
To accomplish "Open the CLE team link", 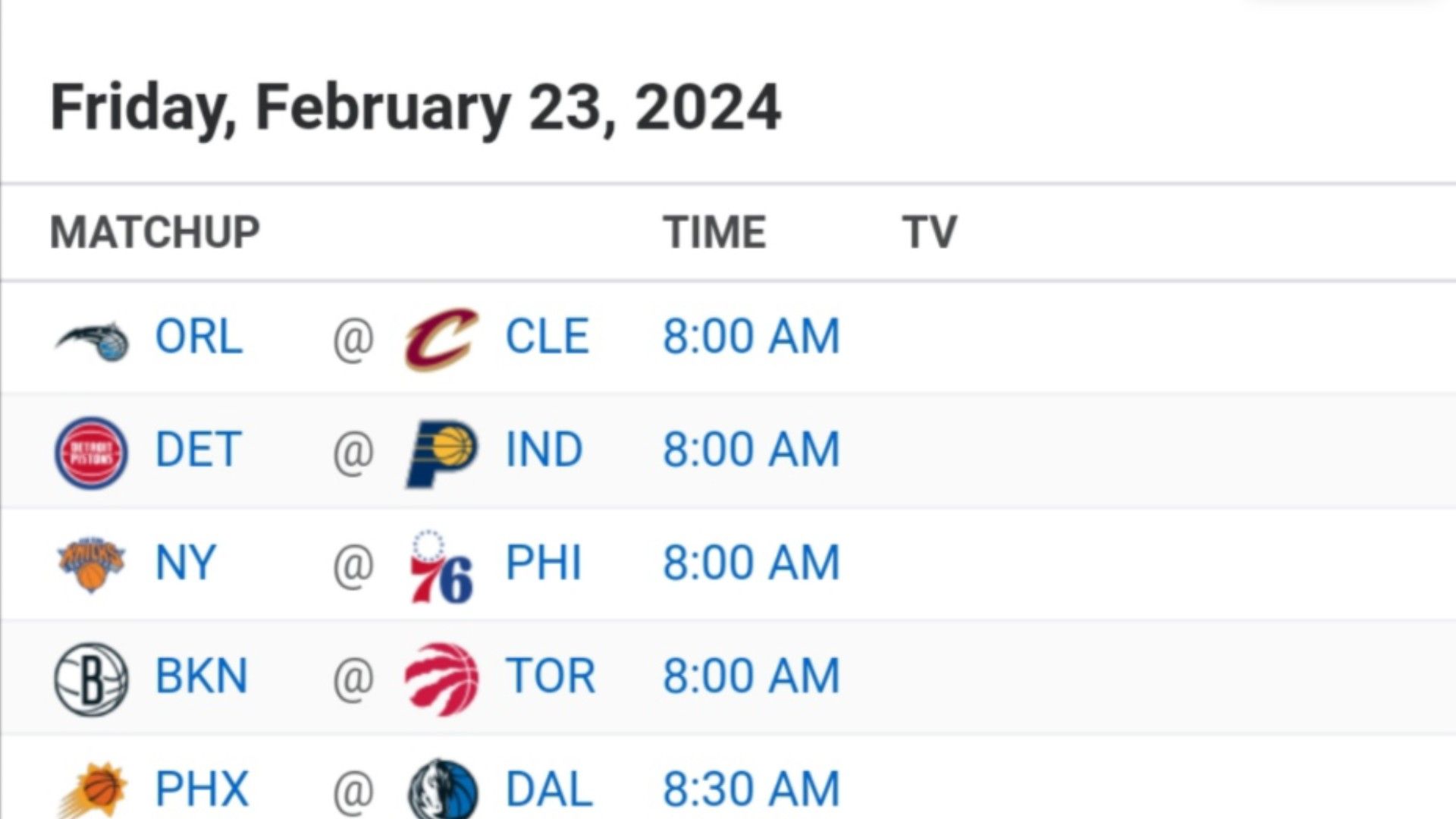I will point(547,336).
